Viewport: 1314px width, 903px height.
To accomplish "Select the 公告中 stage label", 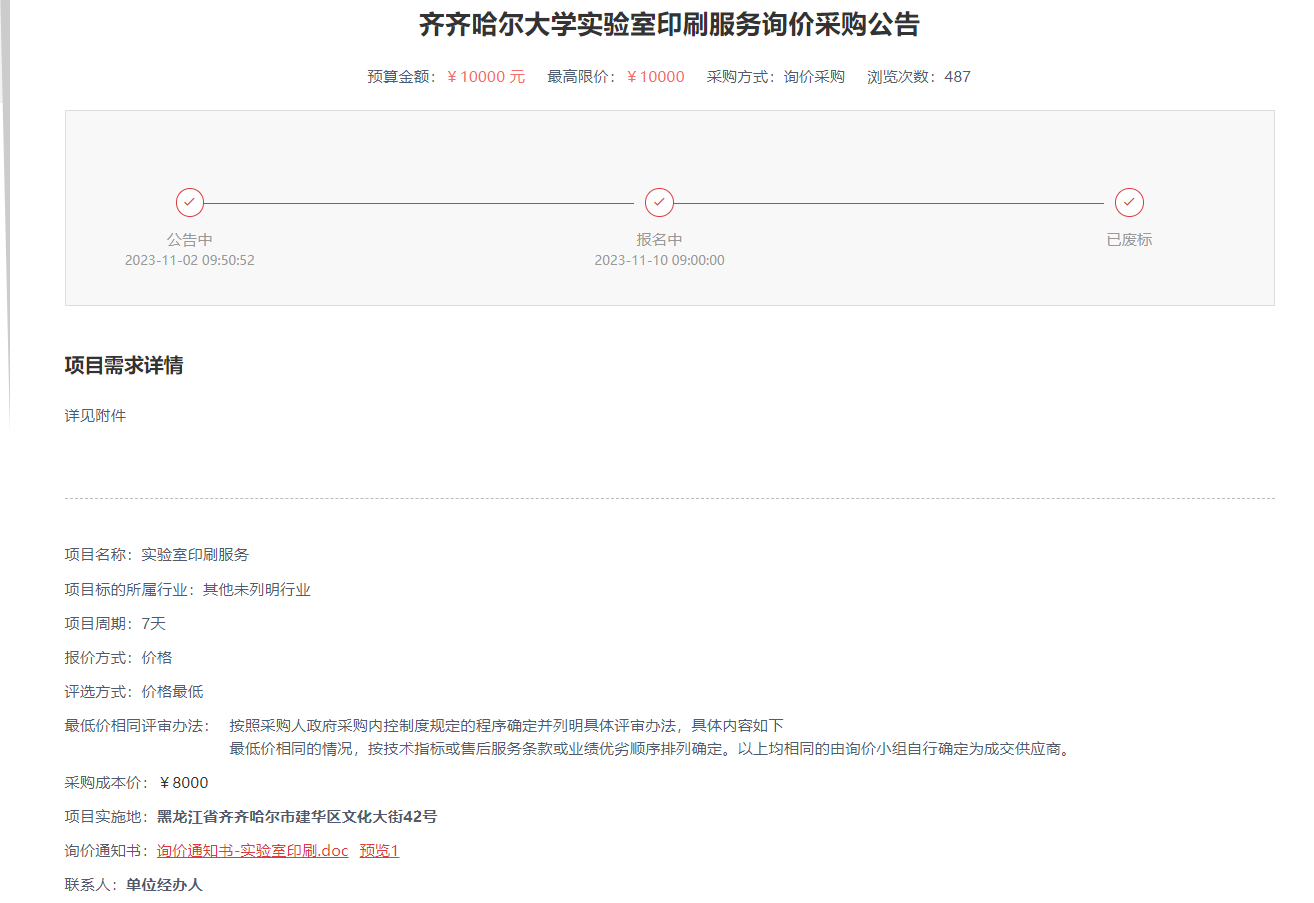I will (x=190, y=240).
